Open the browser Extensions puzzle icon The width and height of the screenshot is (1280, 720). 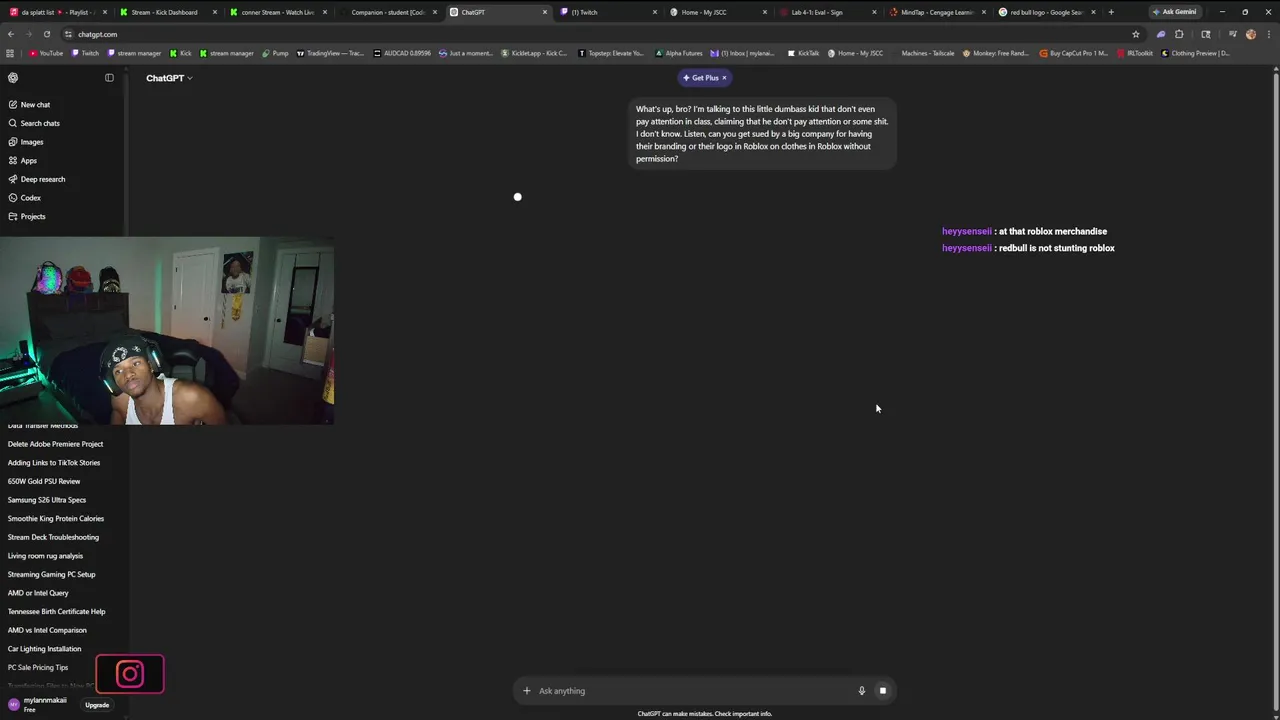pos(1179,34)
